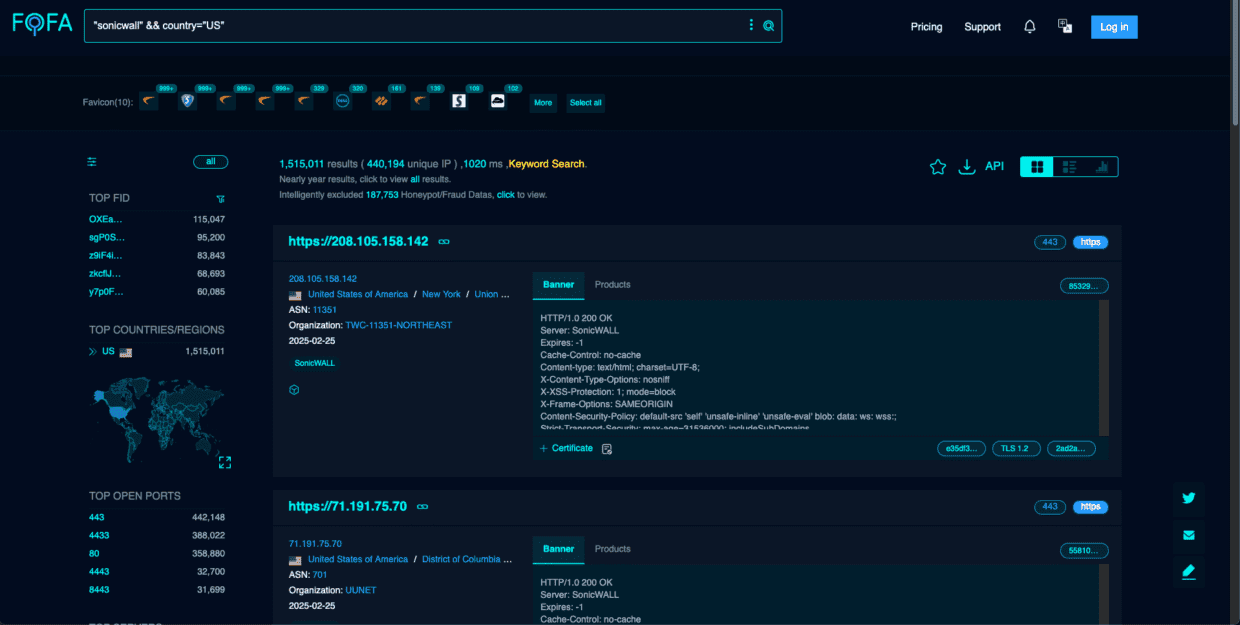Click the language translate icon
The width and height of the screenshot is (1240, 625).
click(1065, 27)
